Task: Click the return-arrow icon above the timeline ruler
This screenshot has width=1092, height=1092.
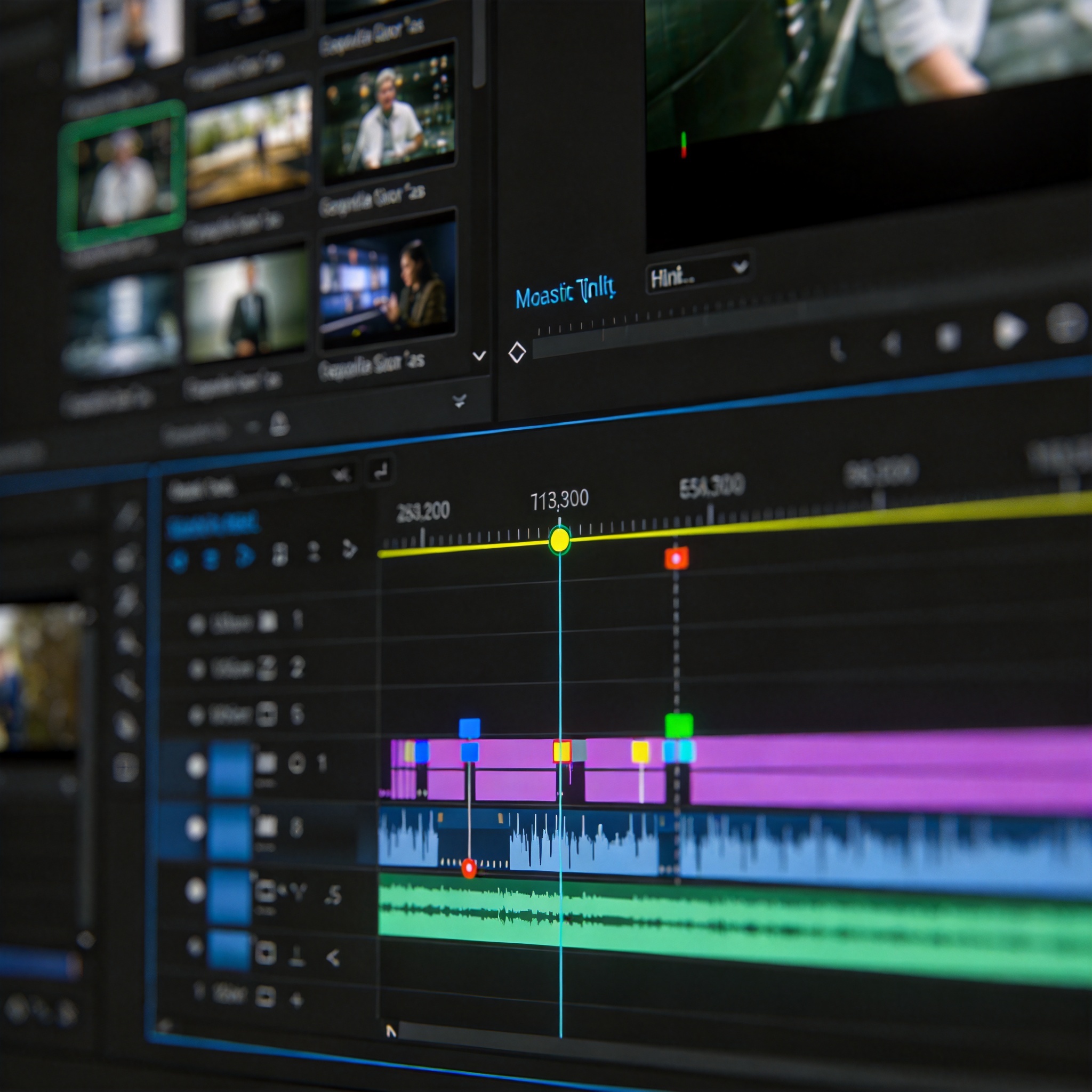Action: [x=380, y=471]
